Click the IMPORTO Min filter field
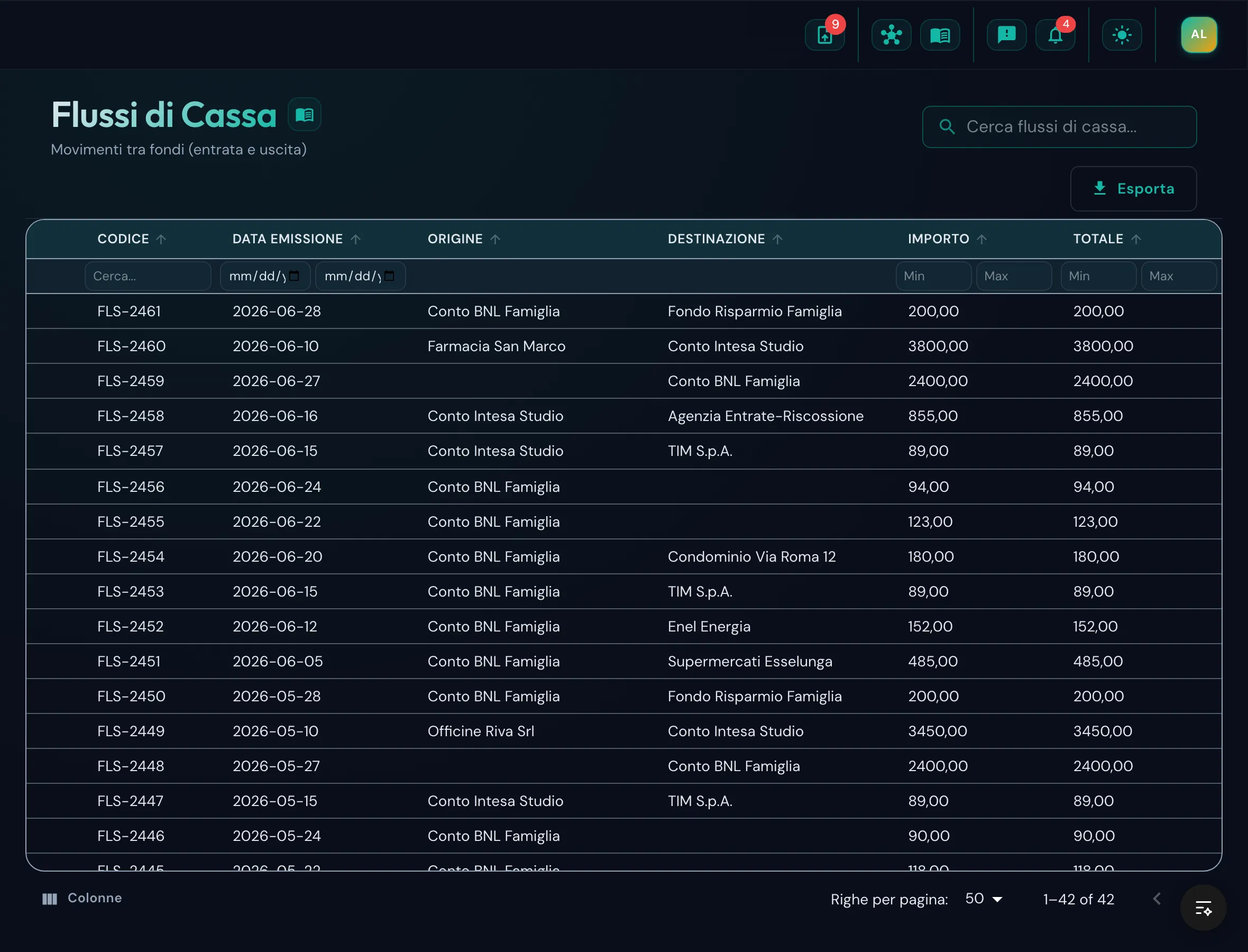This screenshot has height=952, width=1248. tap(933, 276)
